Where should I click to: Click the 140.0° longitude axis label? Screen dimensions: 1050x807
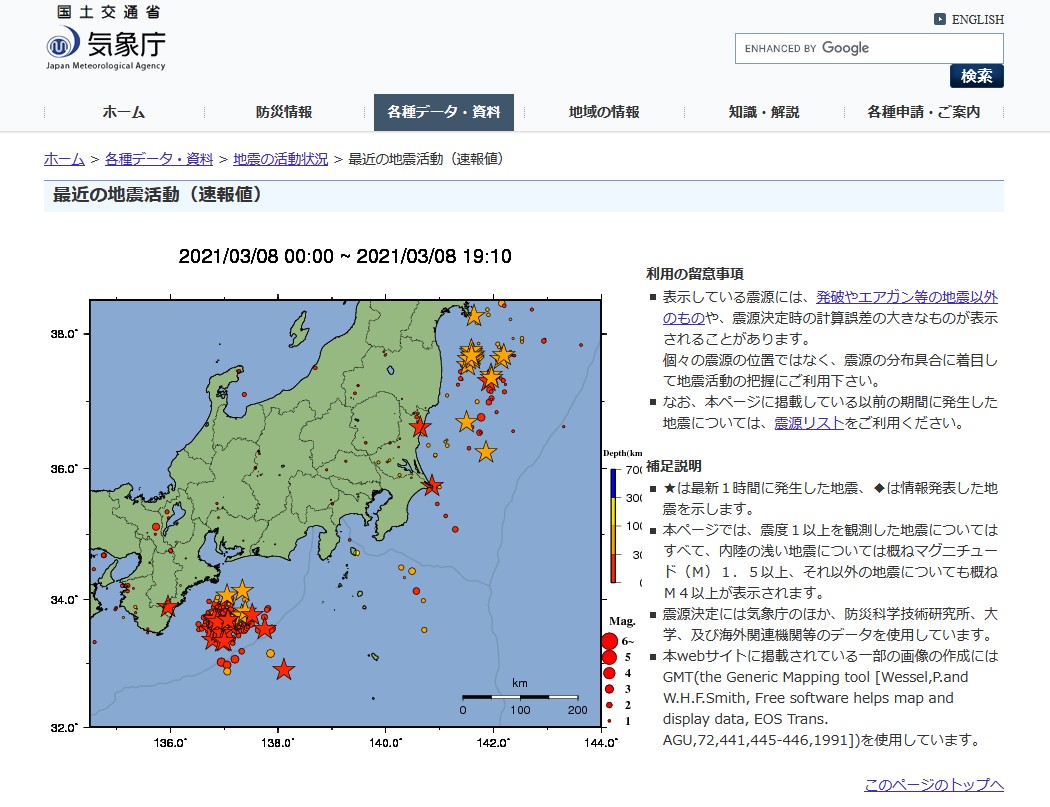click(386, 742)
